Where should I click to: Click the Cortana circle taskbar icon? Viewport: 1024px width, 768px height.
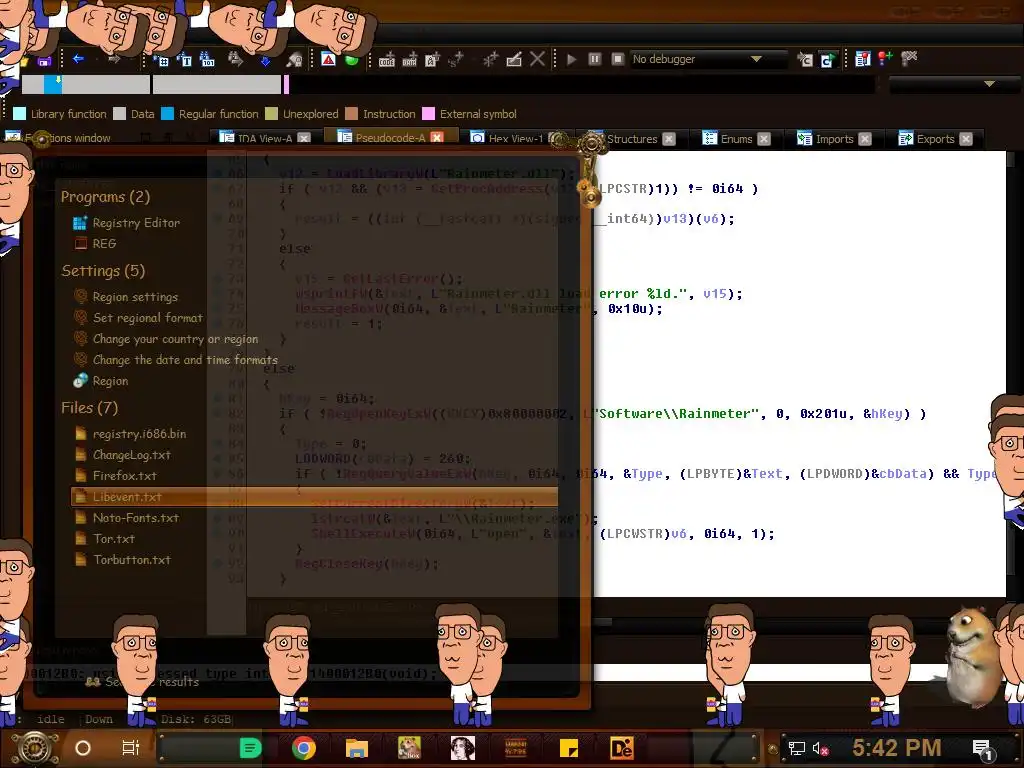(x=83, y=748)
